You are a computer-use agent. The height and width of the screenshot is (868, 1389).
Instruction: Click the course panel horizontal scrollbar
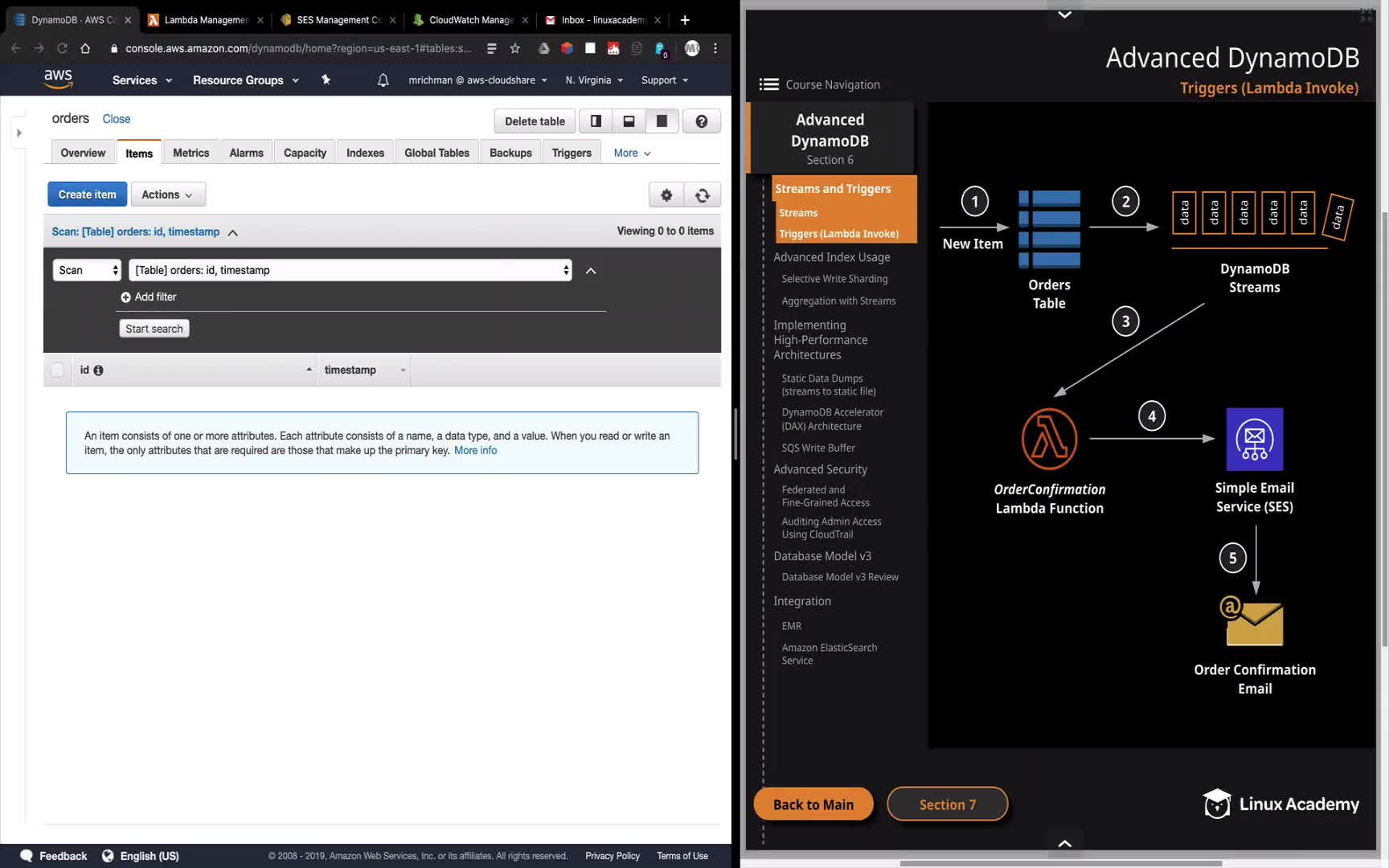[1061, 863]
